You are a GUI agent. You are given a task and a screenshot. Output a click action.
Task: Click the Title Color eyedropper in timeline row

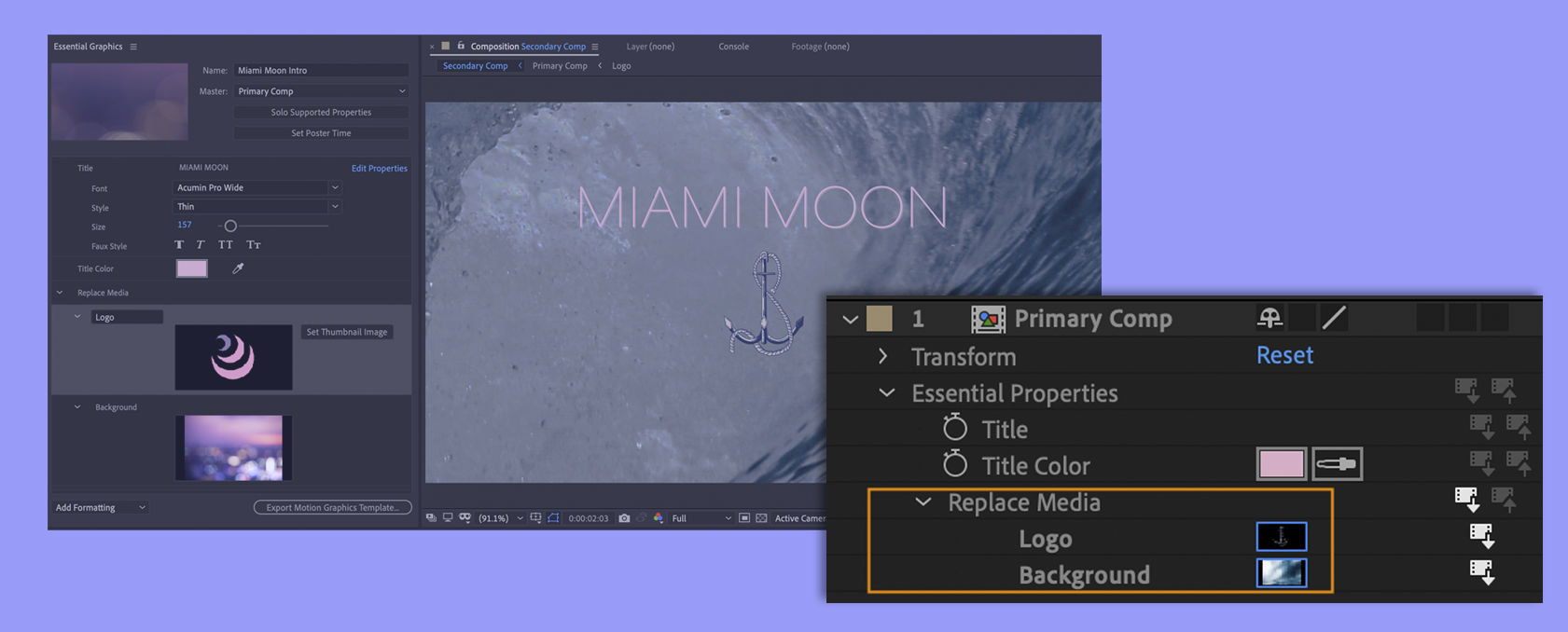click(x=1337, y=464)
